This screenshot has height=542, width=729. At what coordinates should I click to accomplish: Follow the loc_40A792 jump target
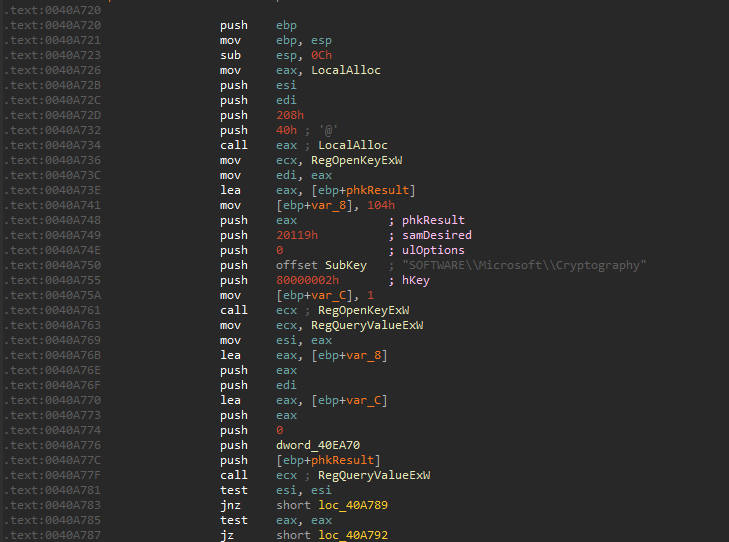(353, 535)
